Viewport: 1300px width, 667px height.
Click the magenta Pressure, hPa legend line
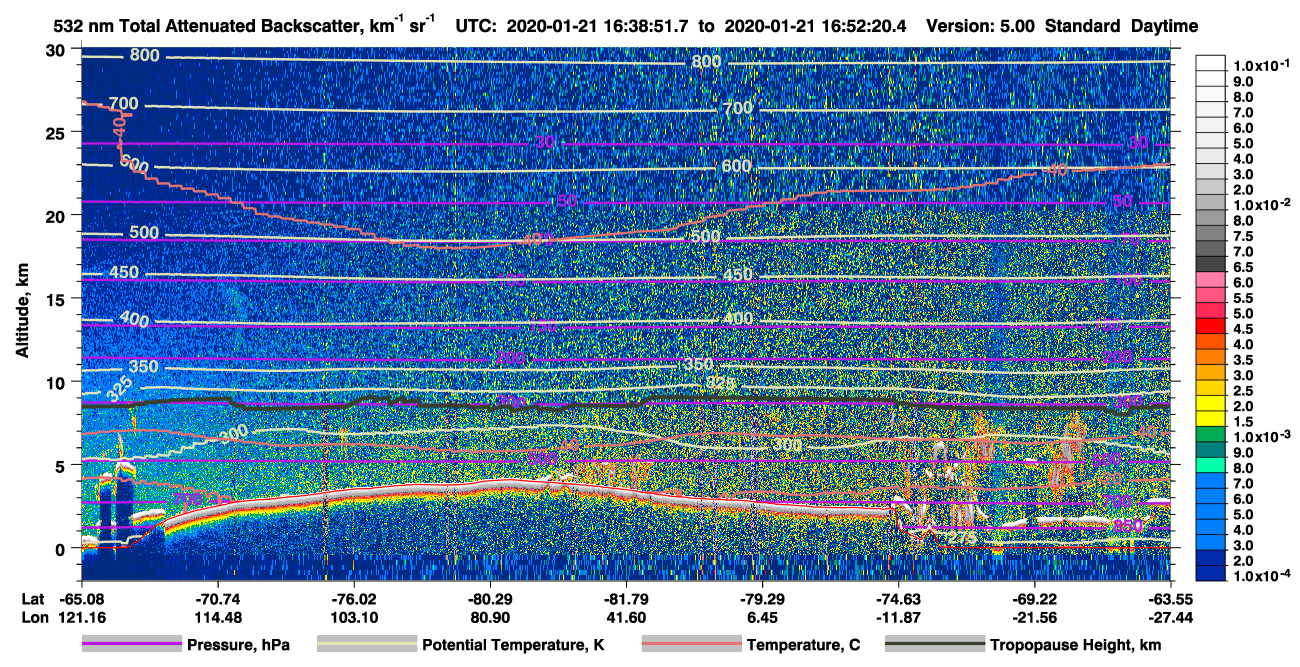tap(131, 645)
